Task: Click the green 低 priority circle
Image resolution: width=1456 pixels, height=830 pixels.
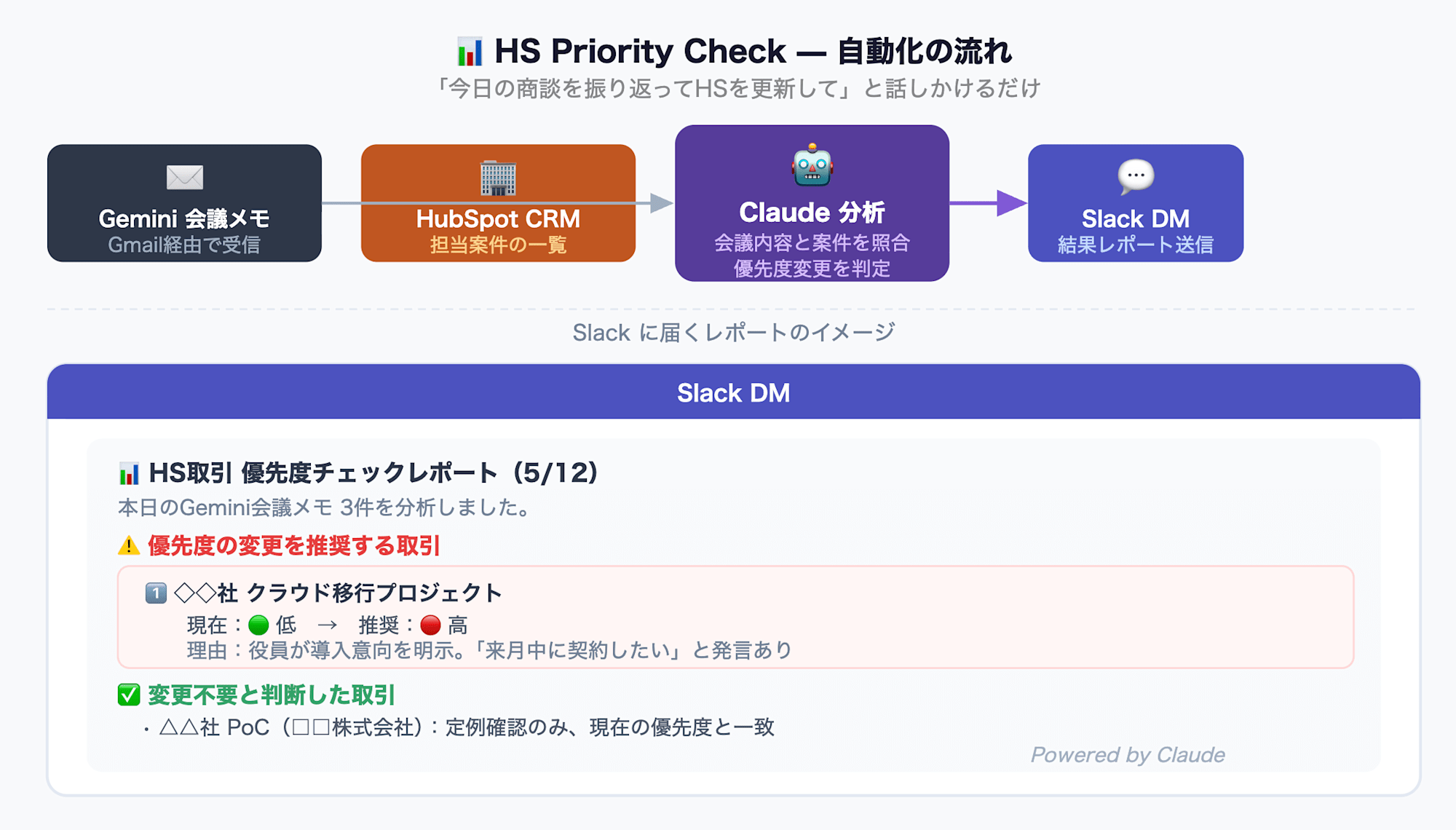Action: click(258, 625)
